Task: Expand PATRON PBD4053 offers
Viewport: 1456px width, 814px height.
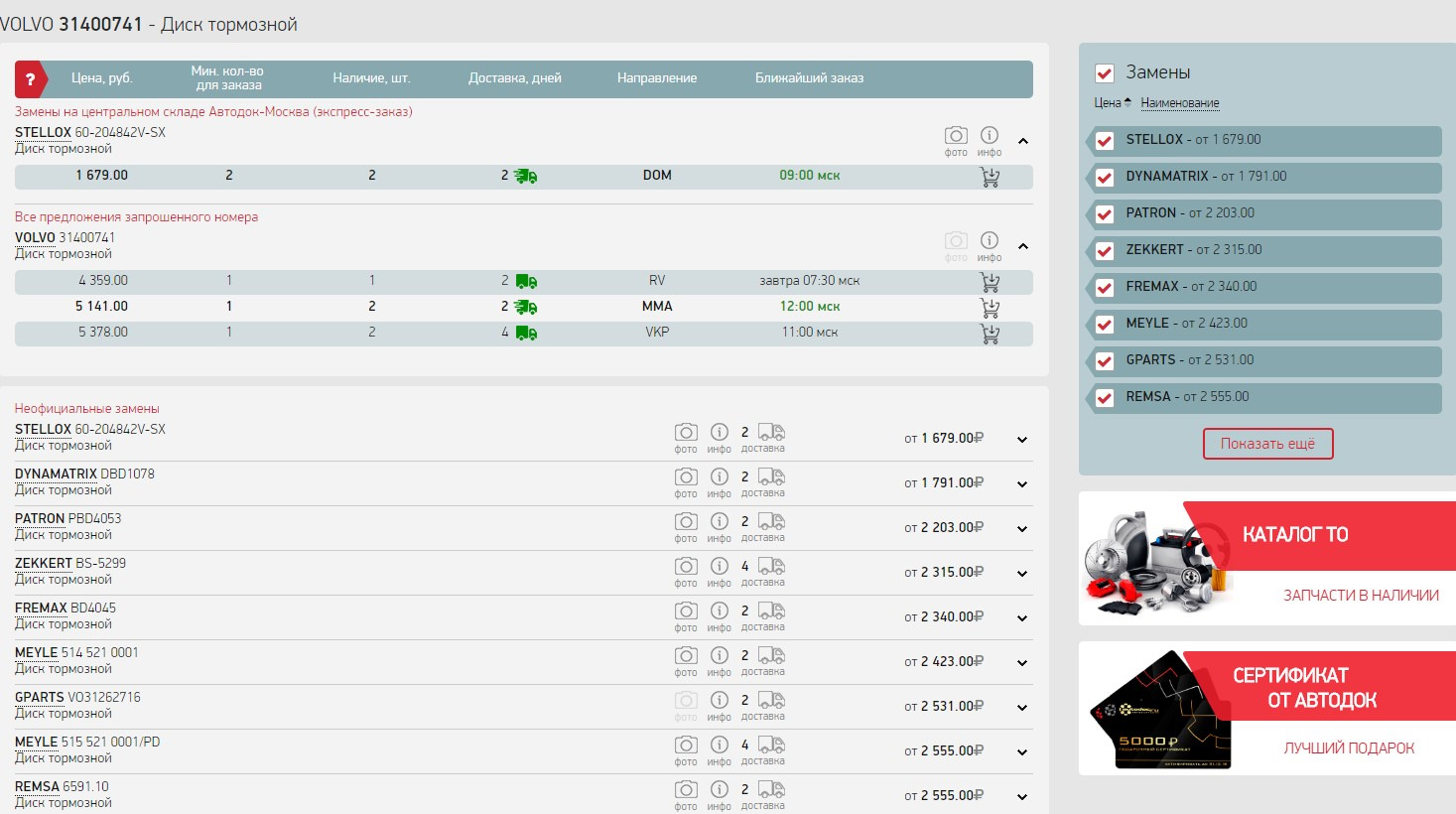Action: point(1022,529)
